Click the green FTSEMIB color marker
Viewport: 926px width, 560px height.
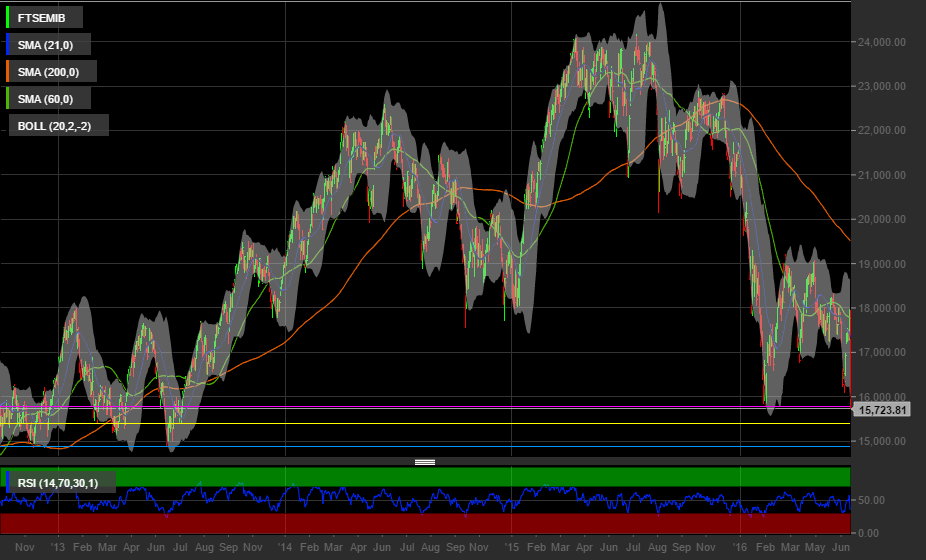pyautogui.click(x=8, y=17)
